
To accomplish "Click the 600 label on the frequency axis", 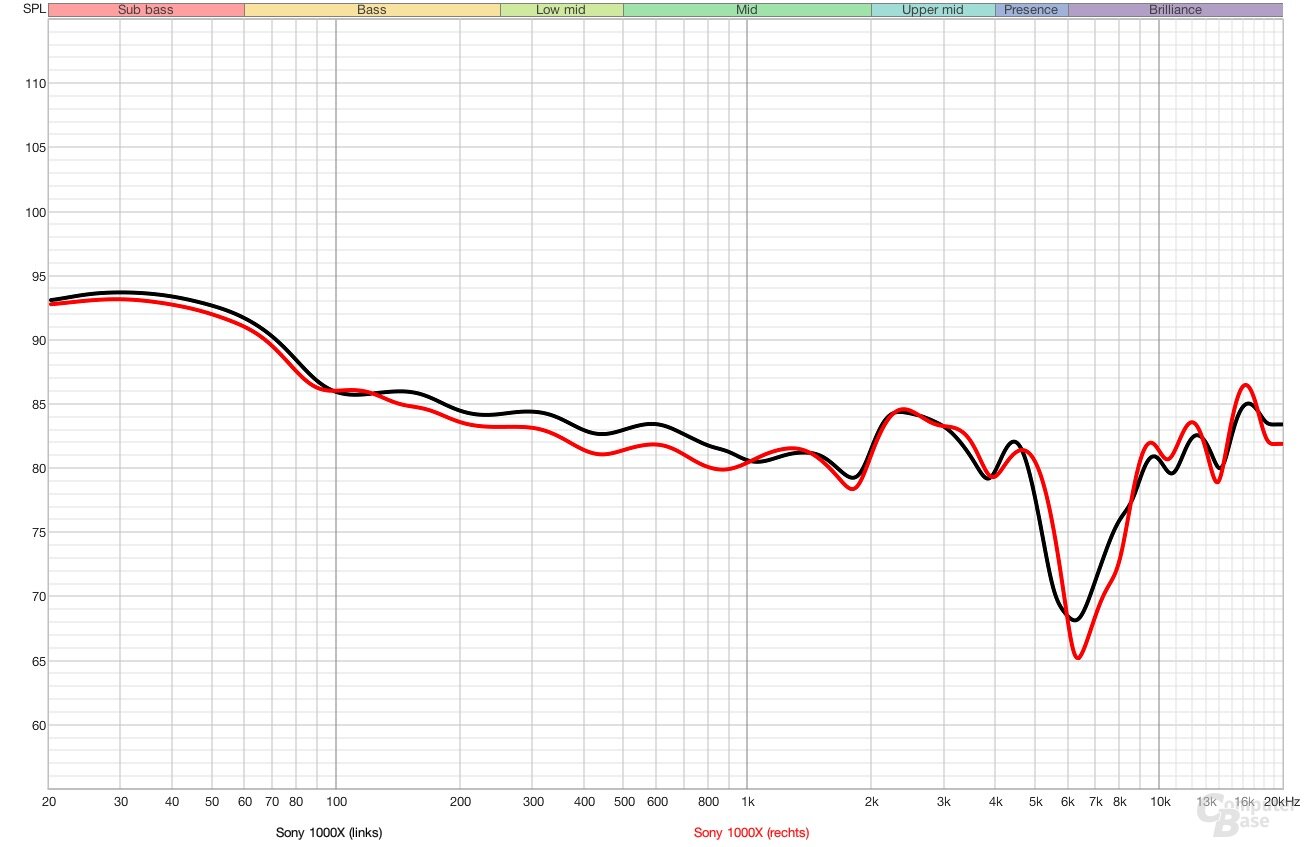I will [656, 802].
